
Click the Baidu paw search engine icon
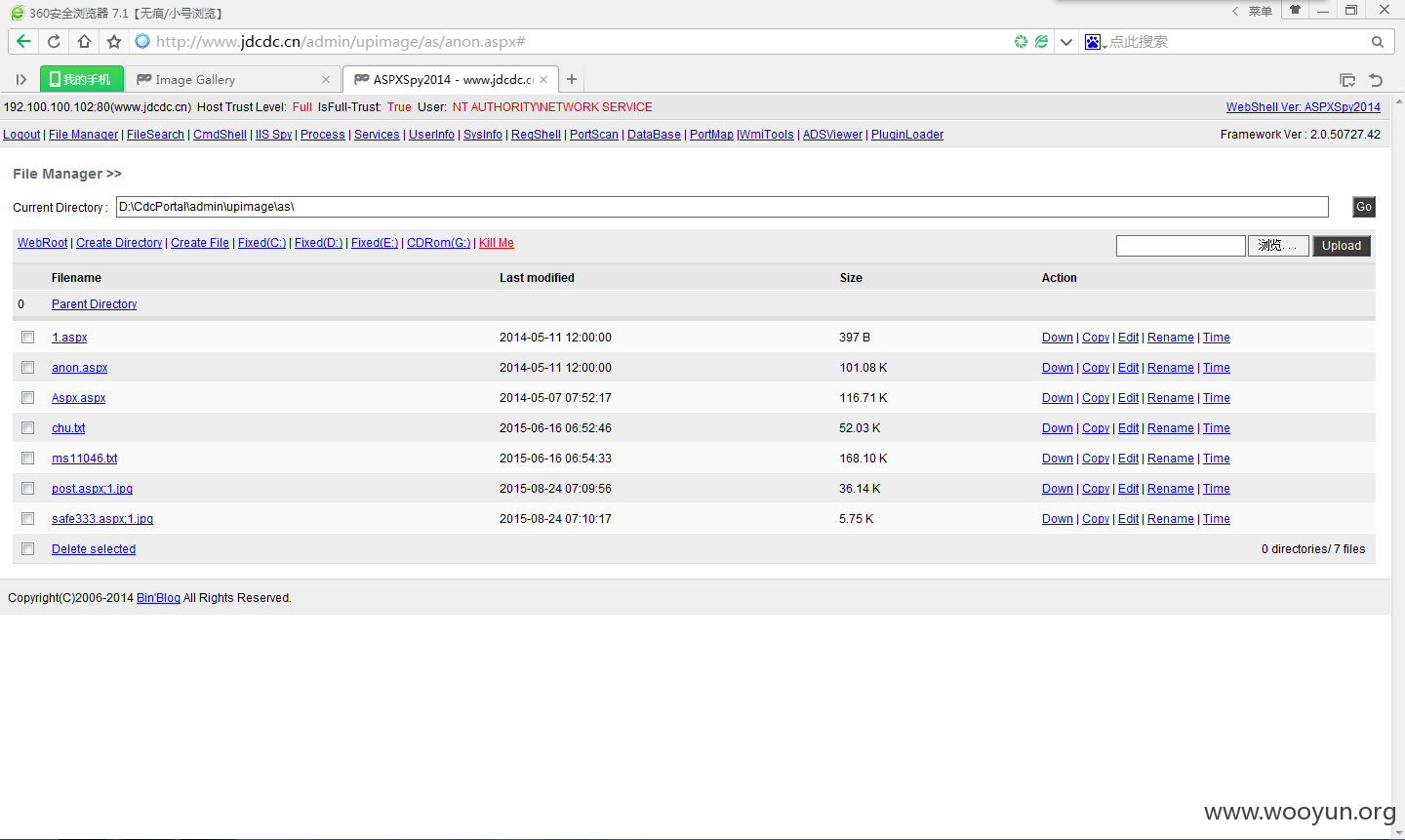click(x=1093, y=42)
